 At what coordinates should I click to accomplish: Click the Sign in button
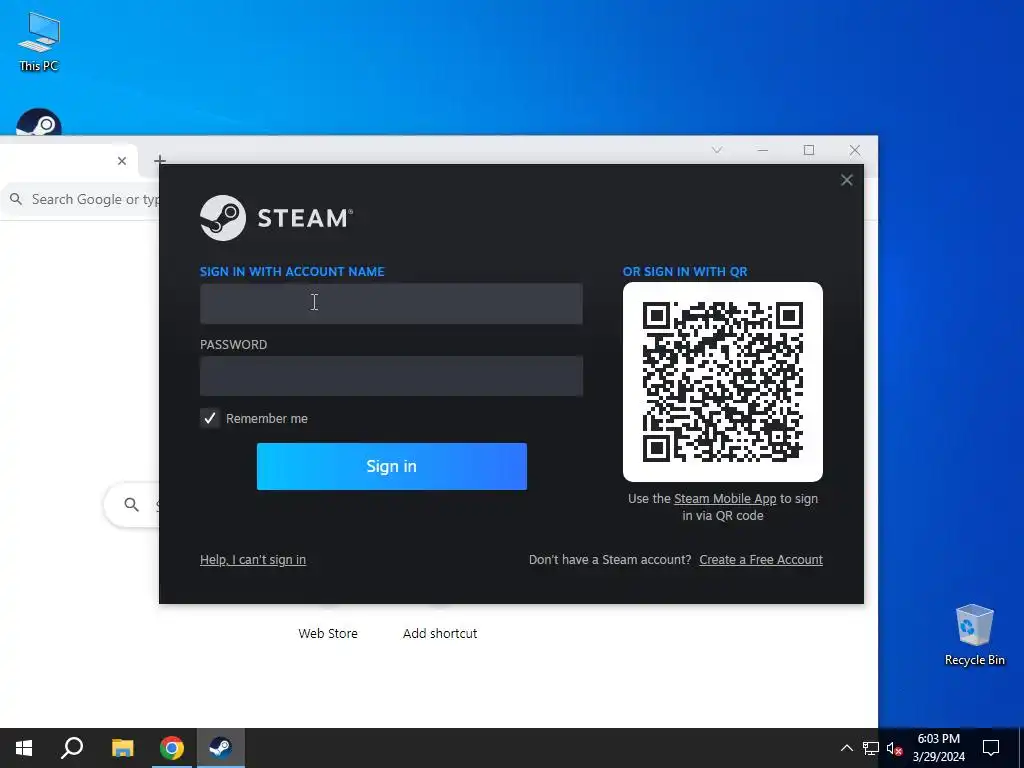pos(392,466)
